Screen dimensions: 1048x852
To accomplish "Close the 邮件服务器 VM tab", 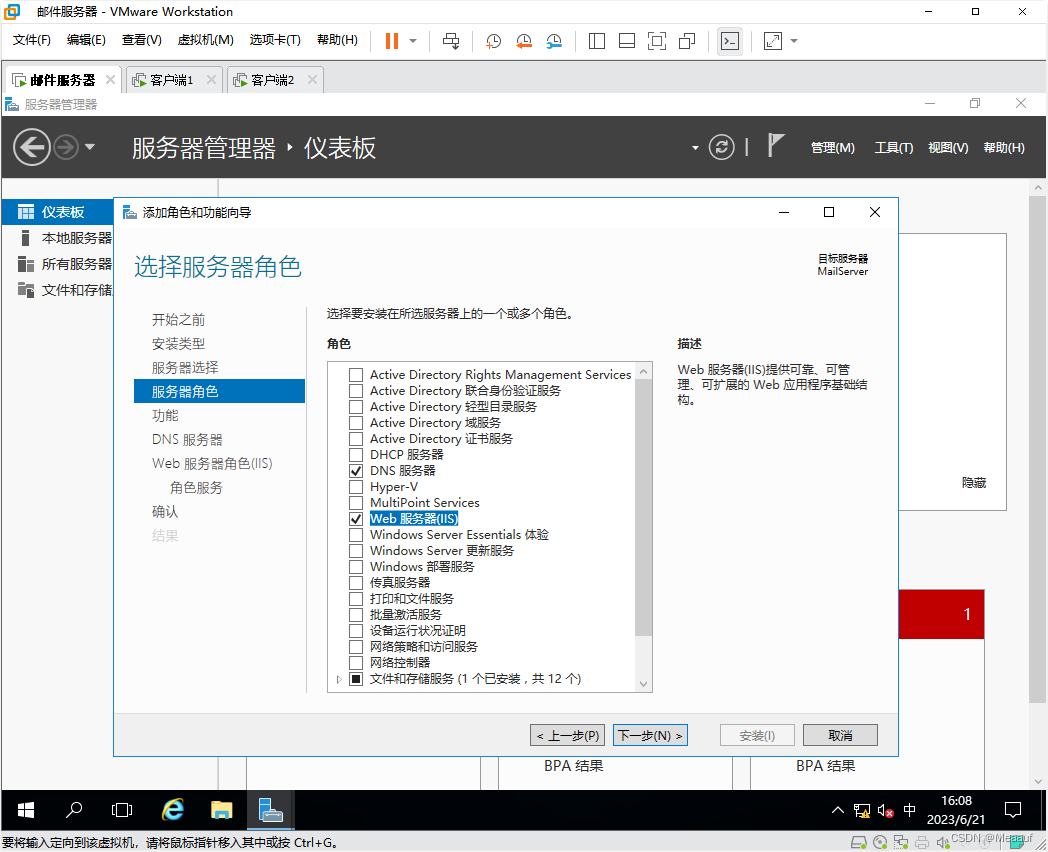I will pyautogui.click(x=110, y=80).
